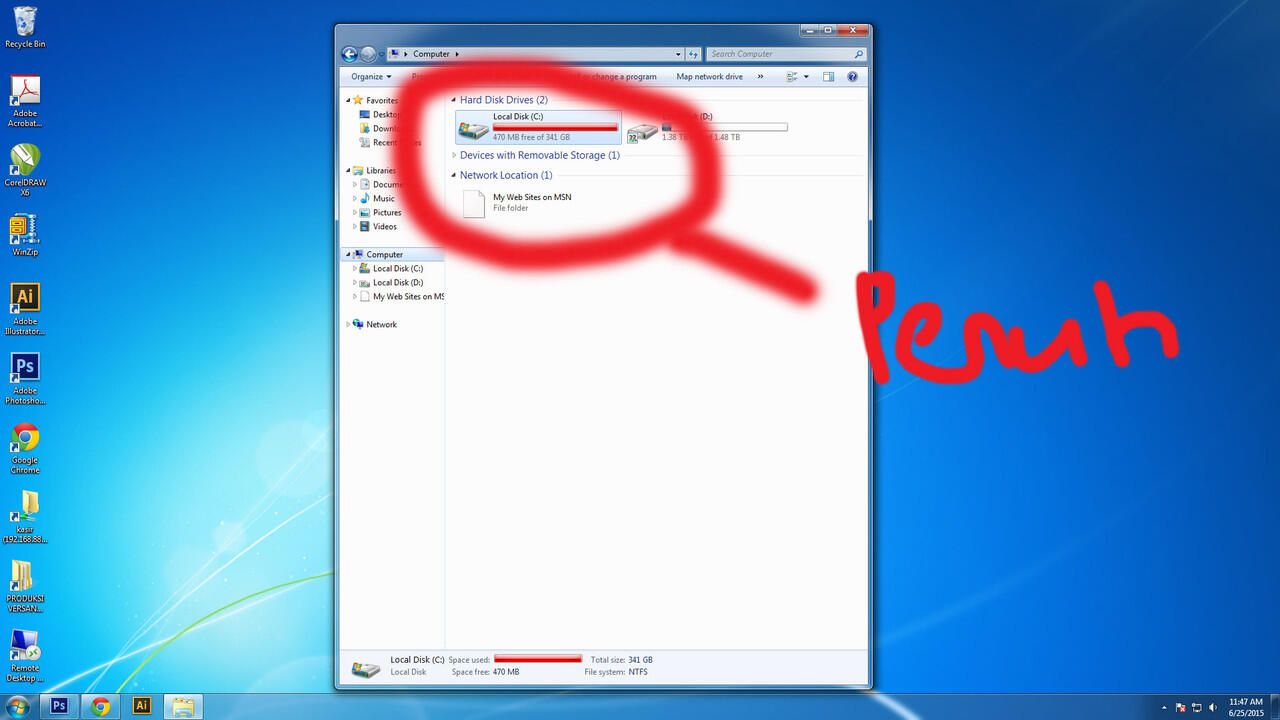
Task: Click Computer in the address bar
Action: (x=431, y=54)
